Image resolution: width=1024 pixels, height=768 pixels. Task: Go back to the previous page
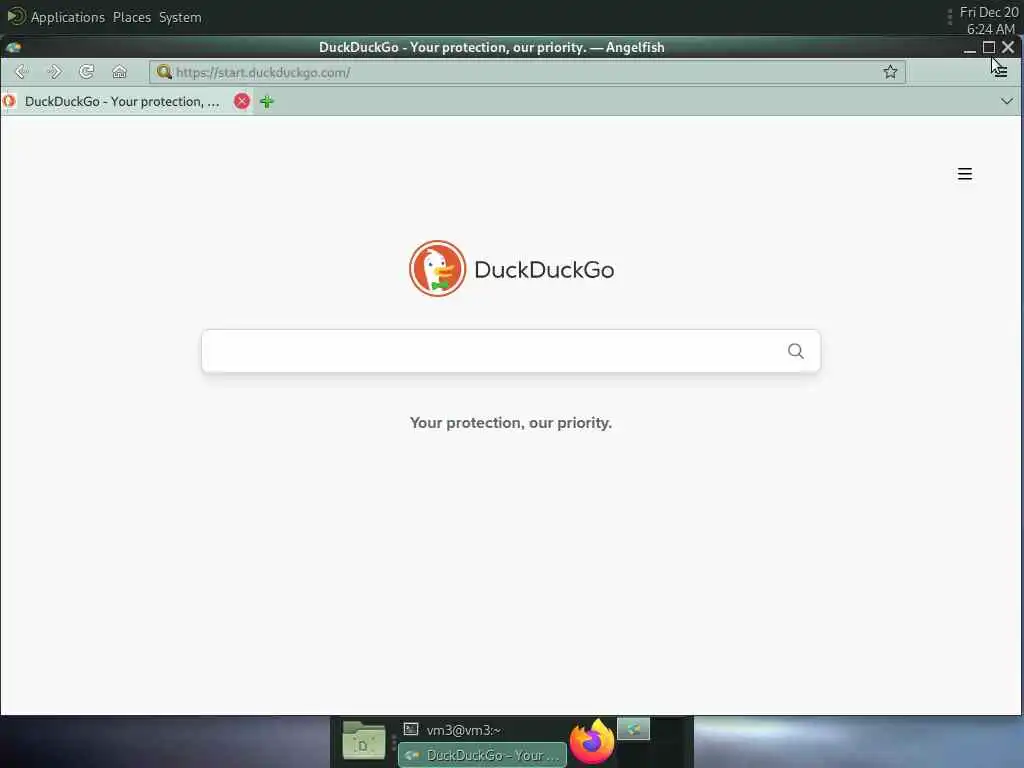(22, 72)
